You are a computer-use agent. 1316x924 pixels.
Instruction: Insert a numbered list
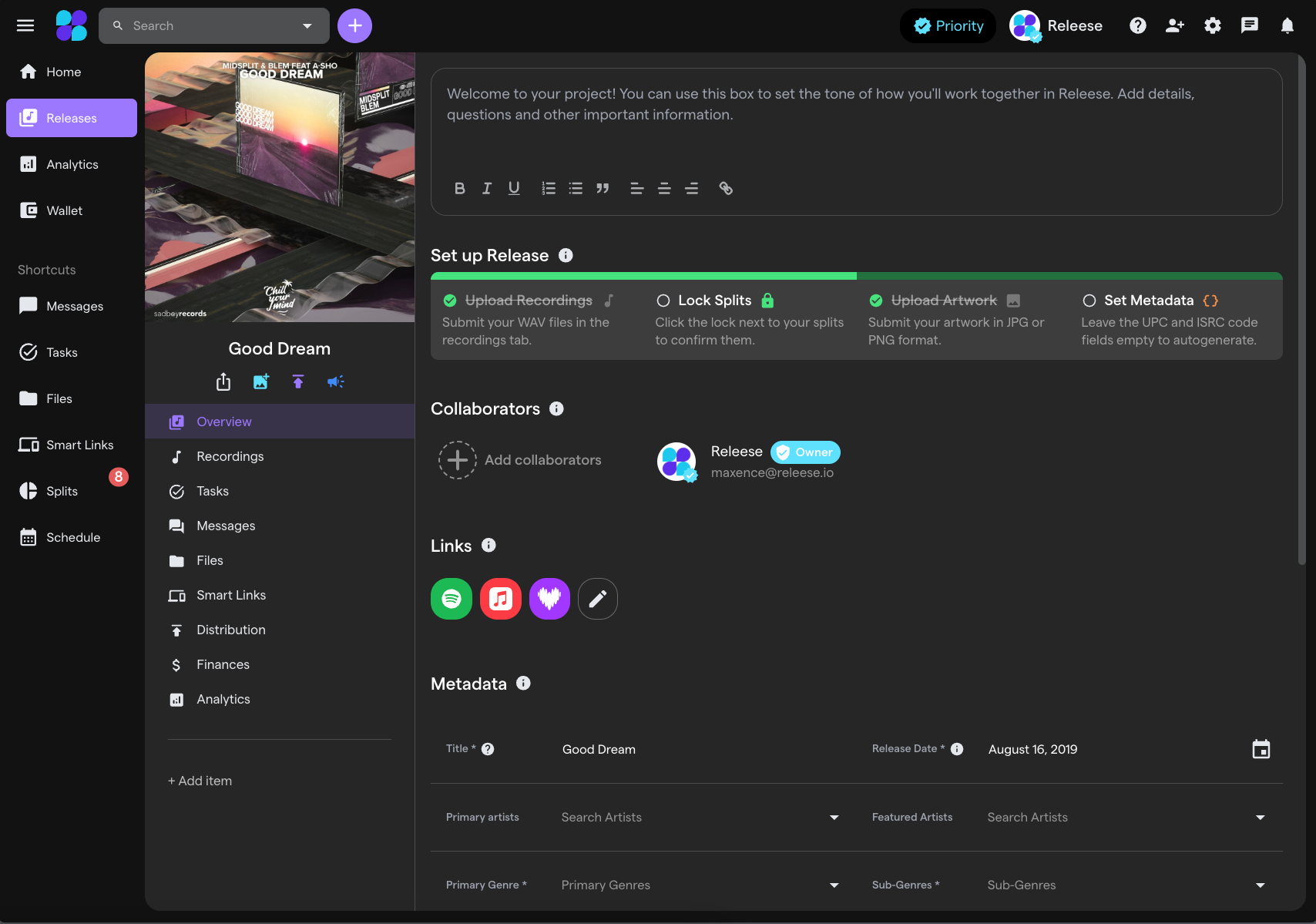tap(549, 188)
